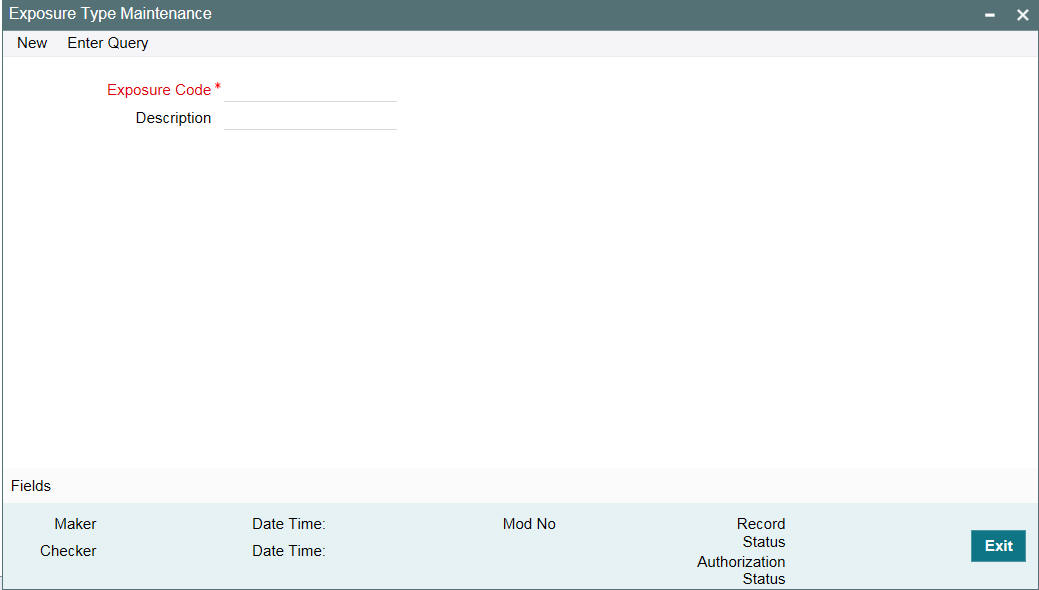1039x590 pixels.
Task: Focus the Description input field
Action: pos(310,118)
